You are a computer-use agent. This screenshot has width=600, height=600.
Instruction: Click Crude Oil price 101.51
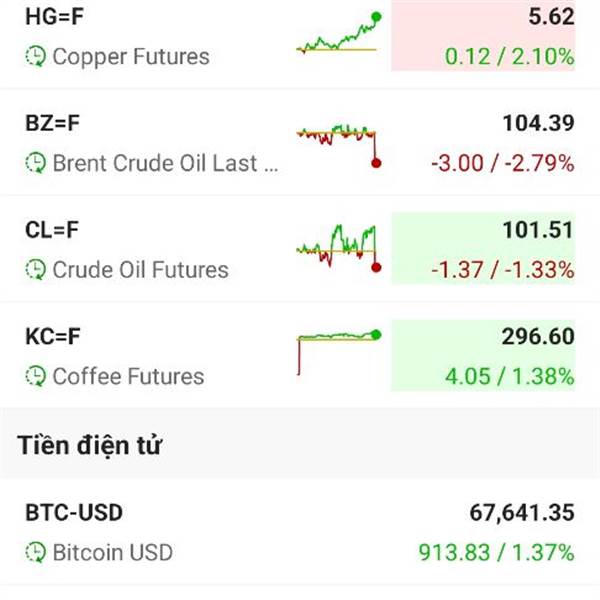pos(538,230)
